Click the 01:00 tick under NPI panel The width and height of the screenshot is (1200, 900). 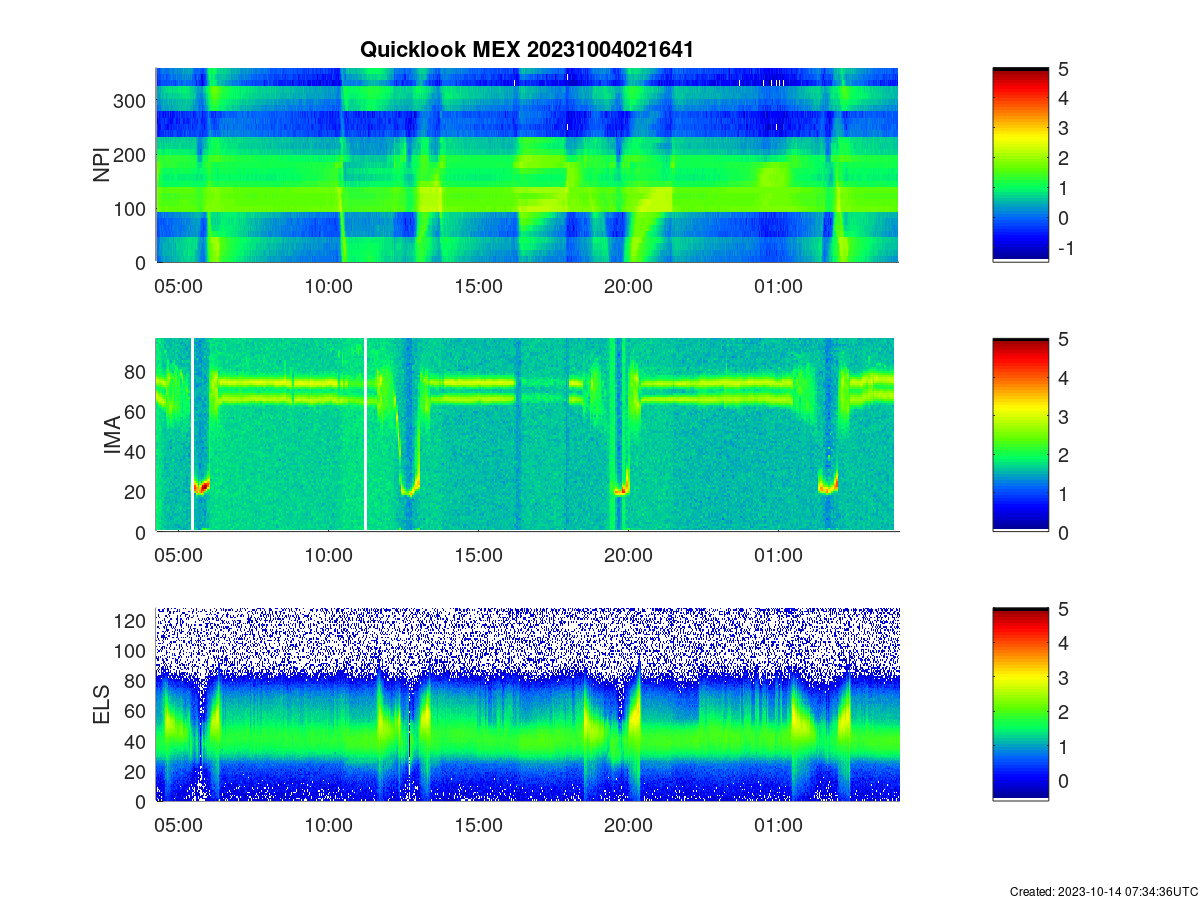click(x=778, y=286)
